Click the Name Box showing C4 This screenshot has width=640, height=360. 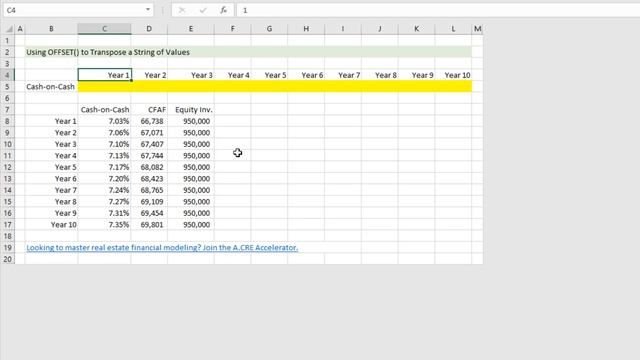pos(73,10)
